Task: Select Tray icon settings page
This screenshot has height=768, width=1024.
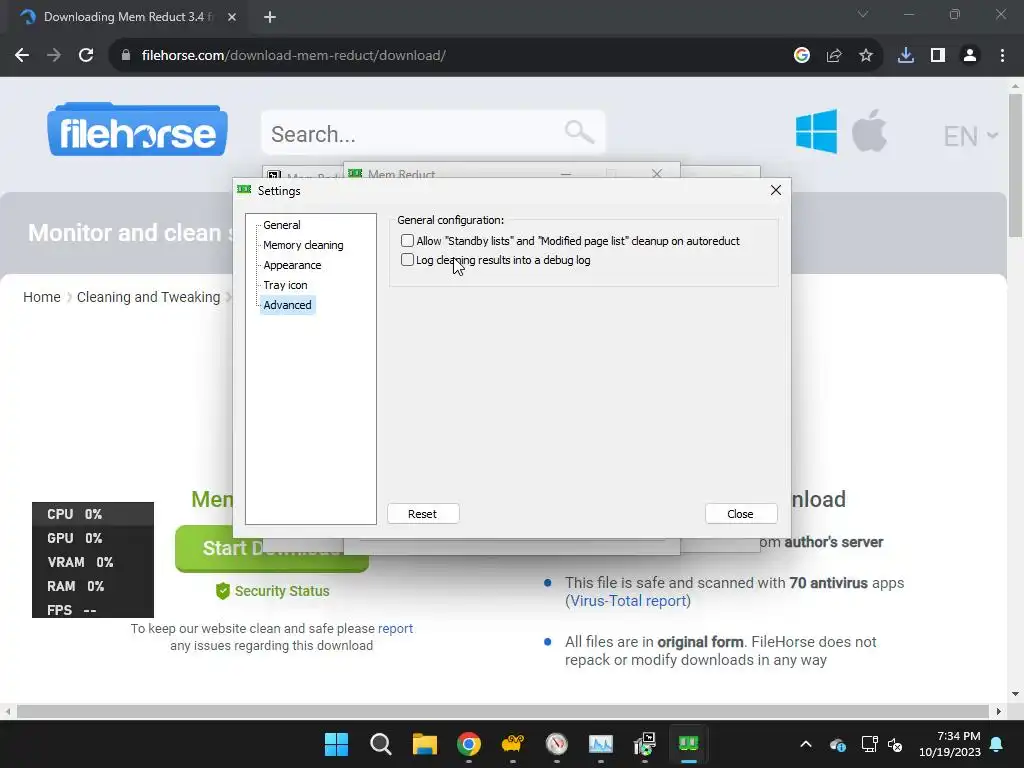Action: pos(285,285)
